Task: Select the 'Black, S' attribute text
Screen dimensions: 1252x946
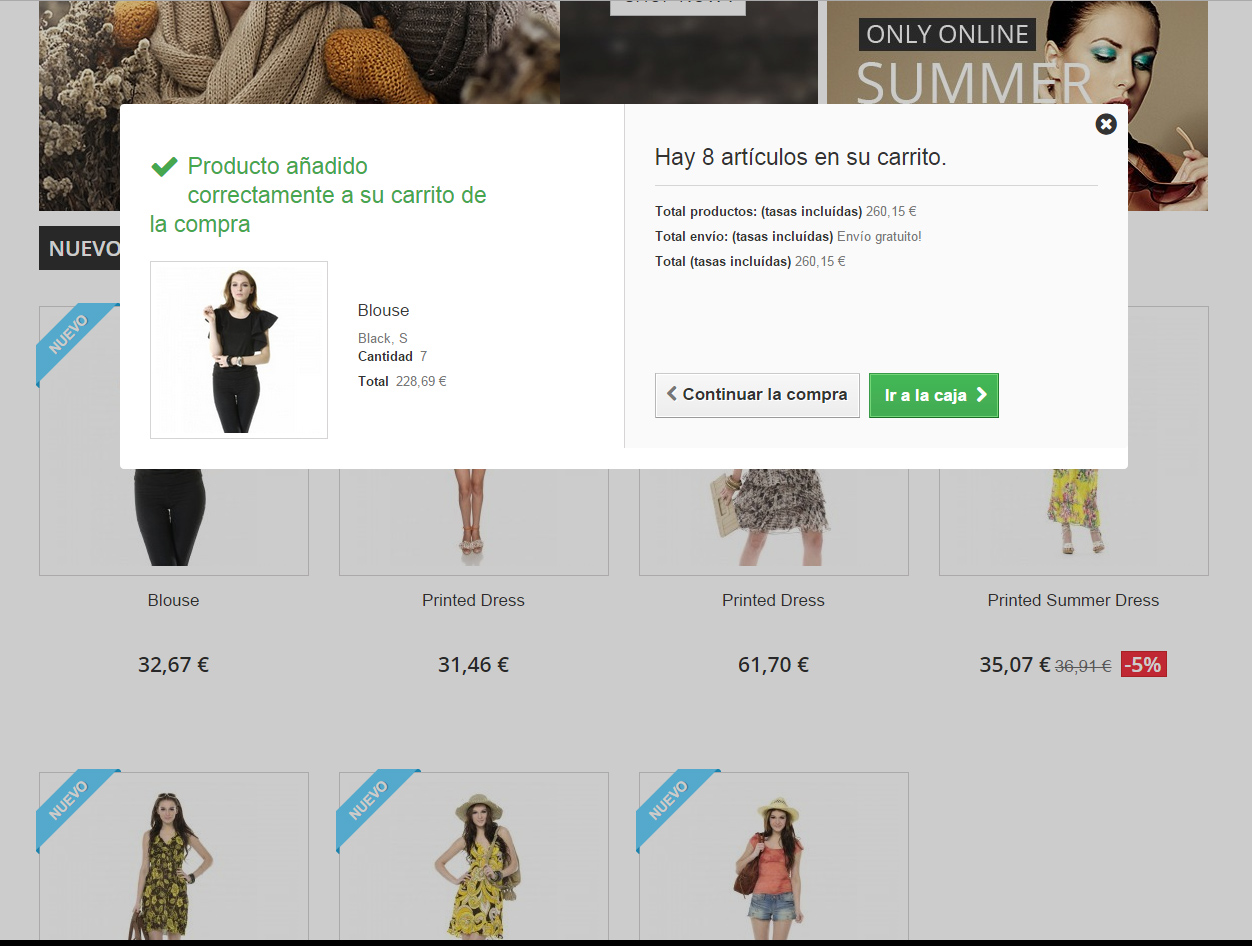Action: (x=383, y=338)
